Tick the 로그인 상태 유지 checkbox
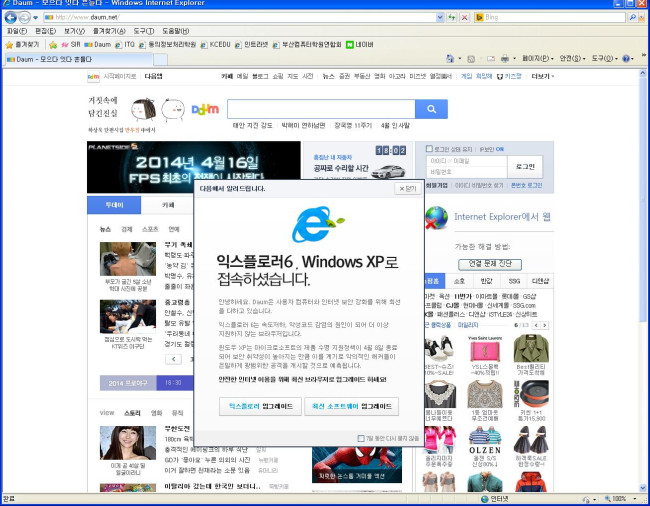The height and width of the screenshot is (506, 650). point(429,148)
